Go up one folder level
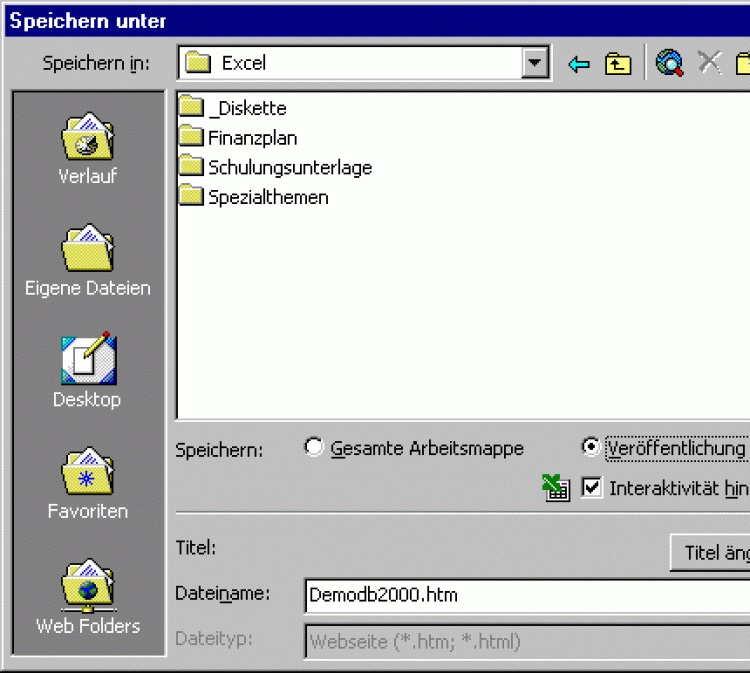 click(618, 64)
